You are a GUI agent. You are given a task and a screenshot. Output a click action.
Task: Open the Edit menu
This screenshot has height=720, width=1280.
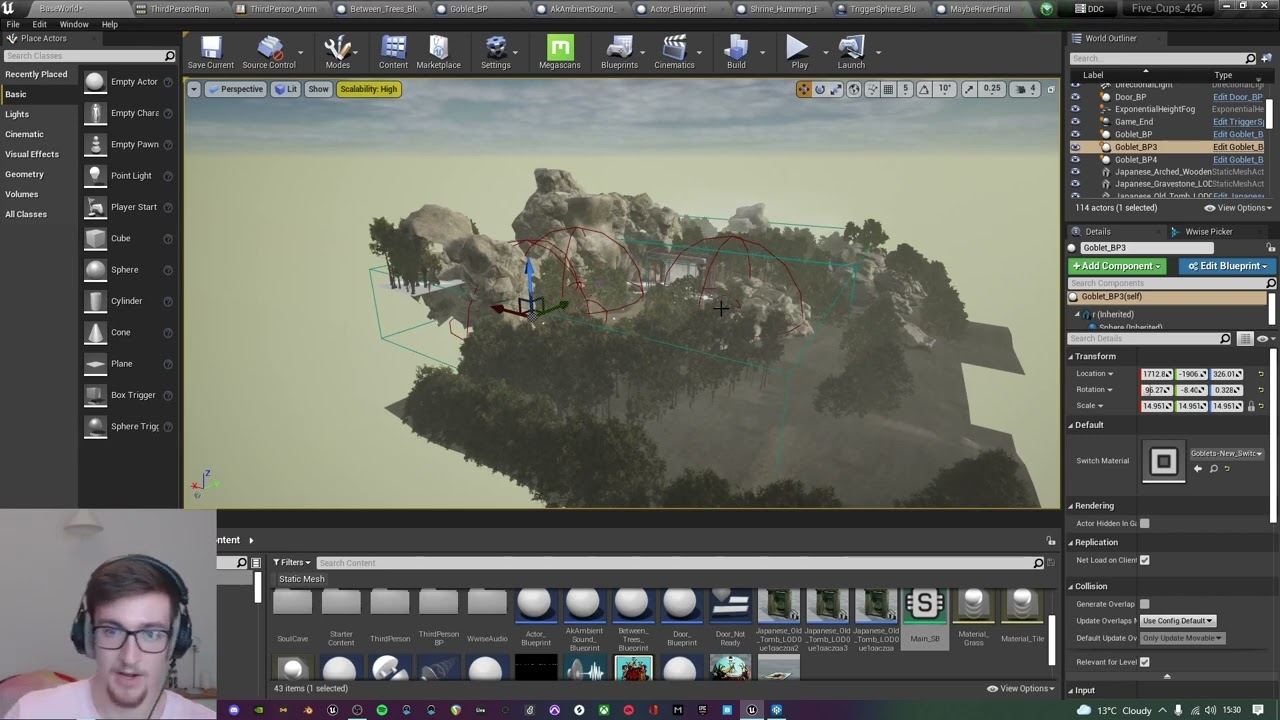tap(39, 24)
